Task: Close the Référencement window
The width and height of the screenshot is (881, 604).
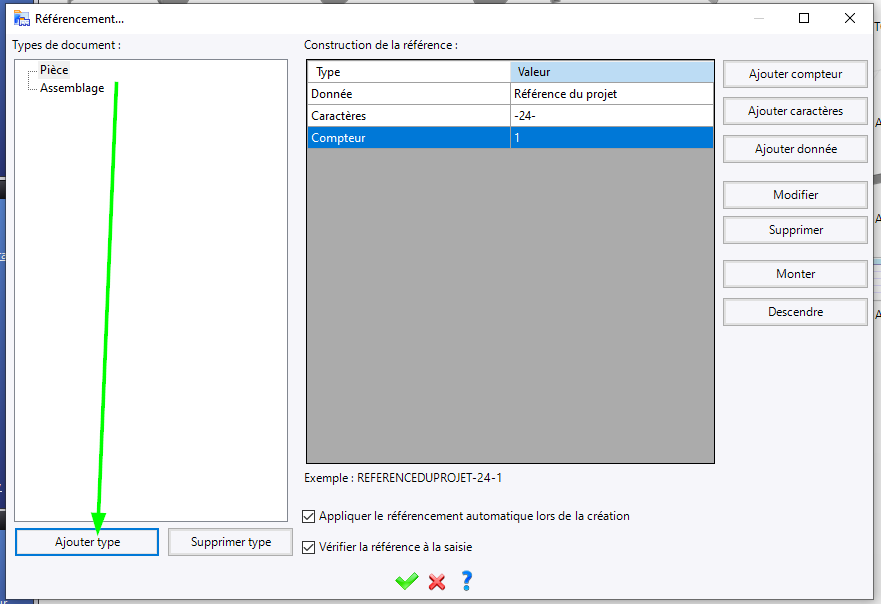Action: [850, 18]
